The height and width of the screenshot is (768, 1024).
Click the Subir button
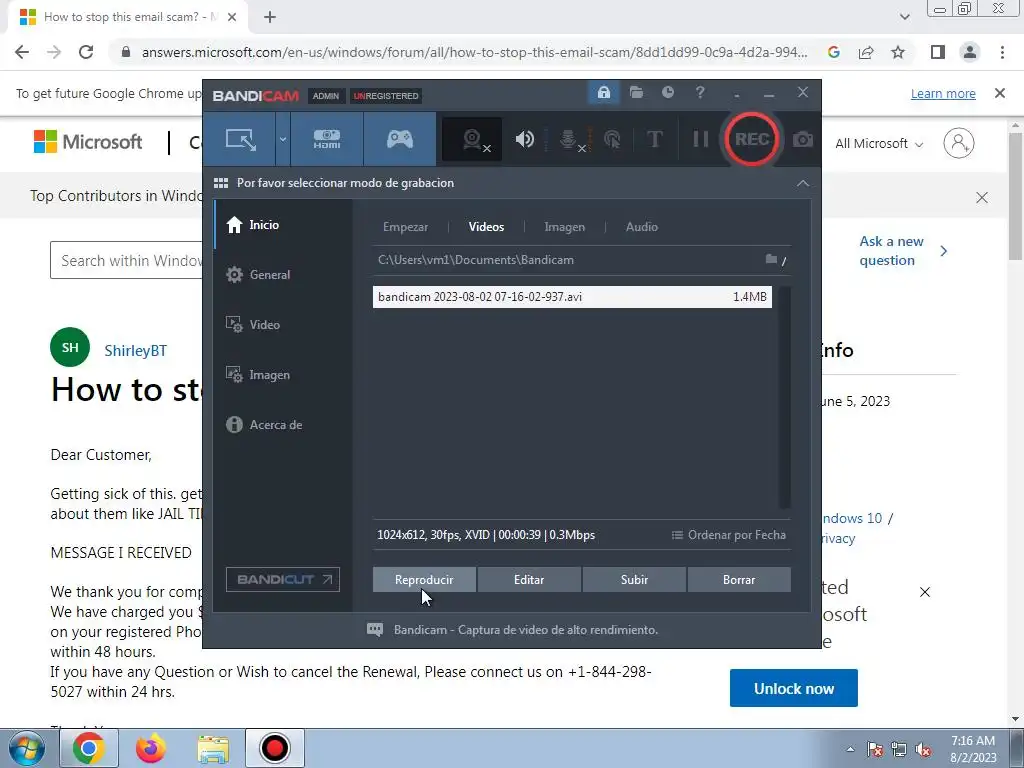click(634, 579)
